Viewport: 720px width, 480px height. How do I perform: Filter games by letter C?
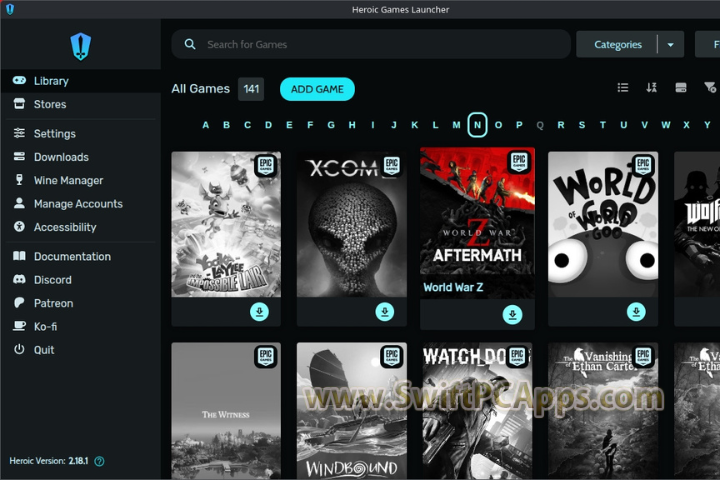click(248, 125)
